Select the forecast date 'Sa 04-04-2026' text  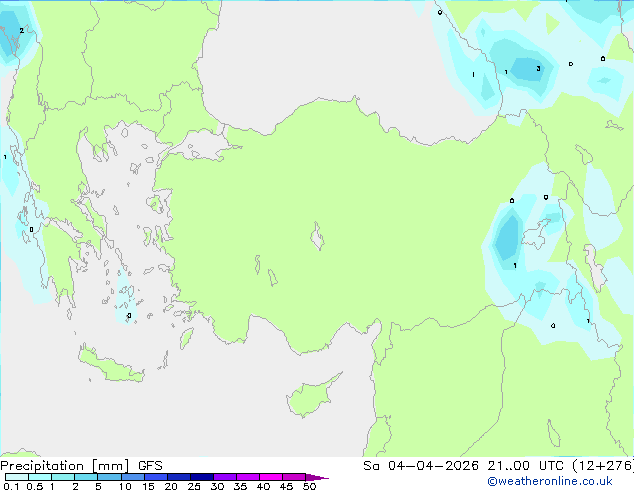pyautogui.click(x=421, y=466)
